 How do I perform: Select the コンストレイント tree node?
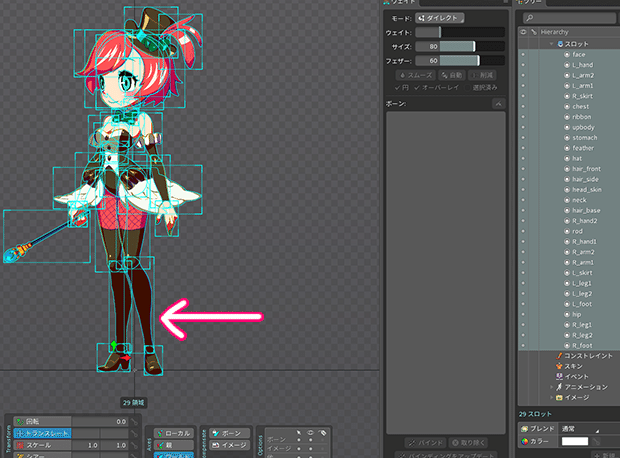click(584, 356)
